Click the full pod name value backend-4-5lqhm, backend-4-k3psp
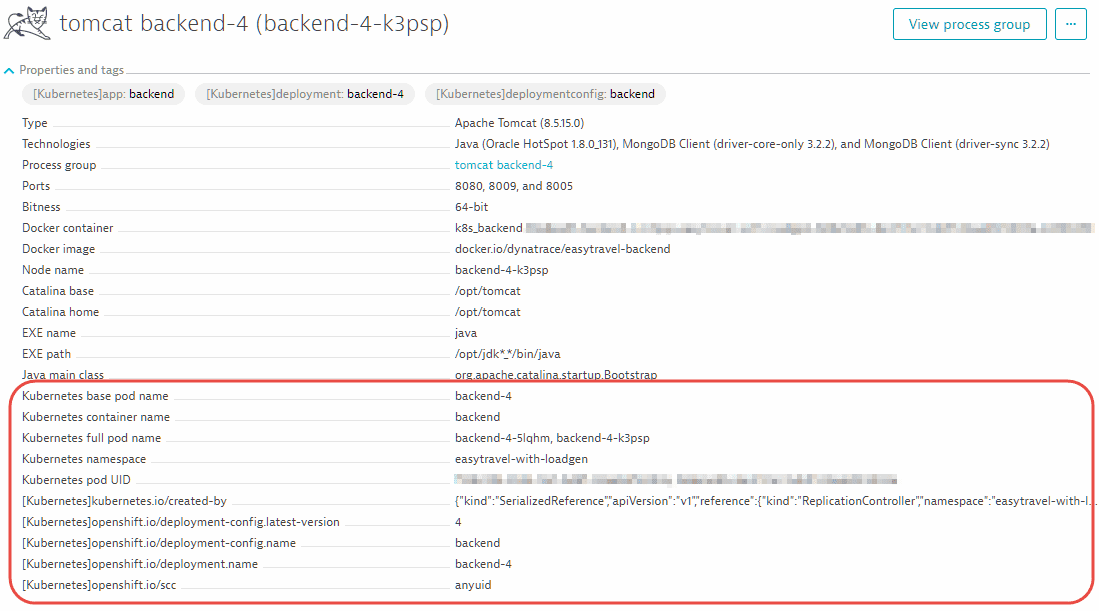This screenshot has width=1099, height=611. click(x=552, y=438)
